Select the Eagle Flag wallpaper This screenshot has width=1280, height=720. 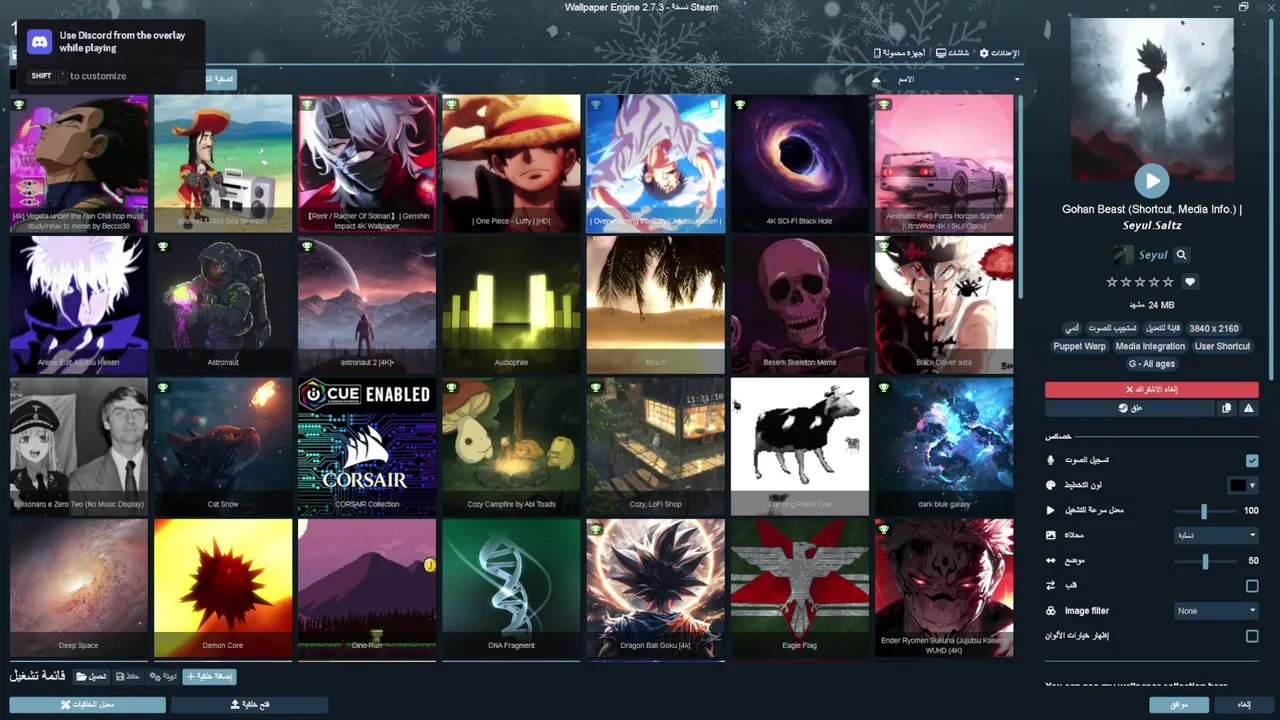(x=799, y=588)
